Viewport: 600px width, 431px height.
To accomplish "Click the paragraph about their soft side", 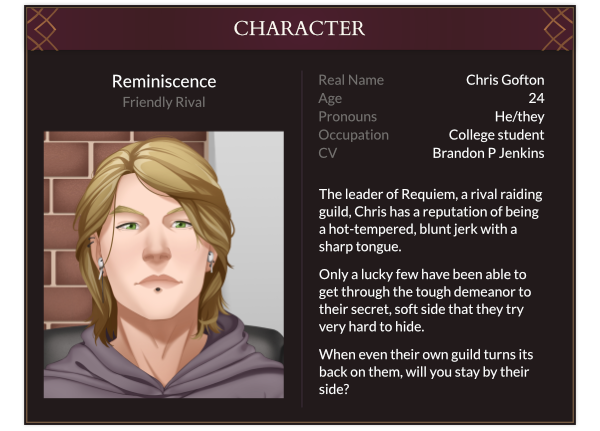I will click(425, 300).
